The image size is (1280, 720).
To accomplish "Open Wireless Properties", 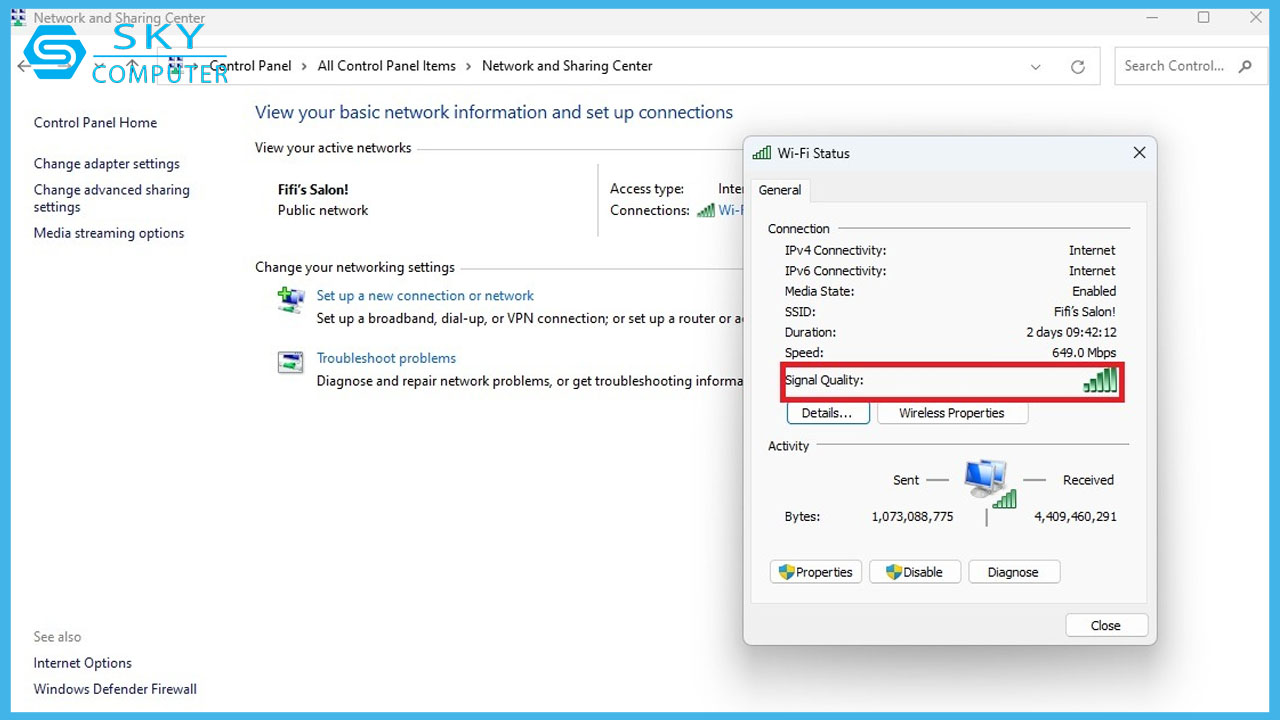I will coord(951,413).
